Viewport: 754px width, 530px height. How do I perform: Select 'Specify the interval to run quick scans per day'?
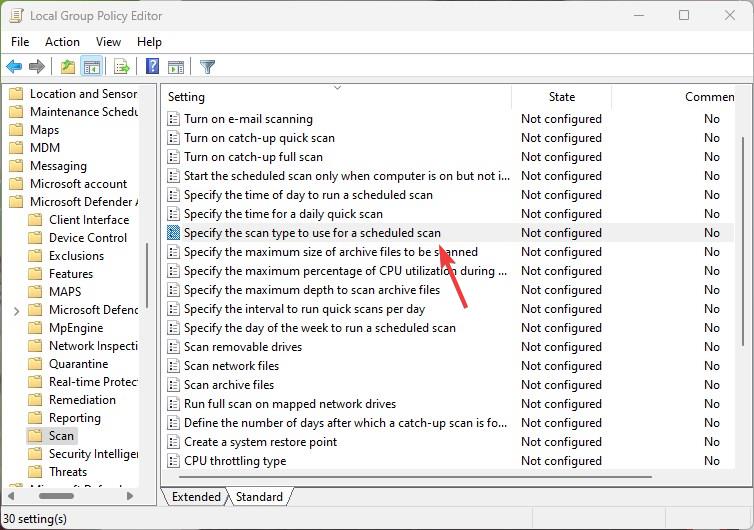(304, 309)
